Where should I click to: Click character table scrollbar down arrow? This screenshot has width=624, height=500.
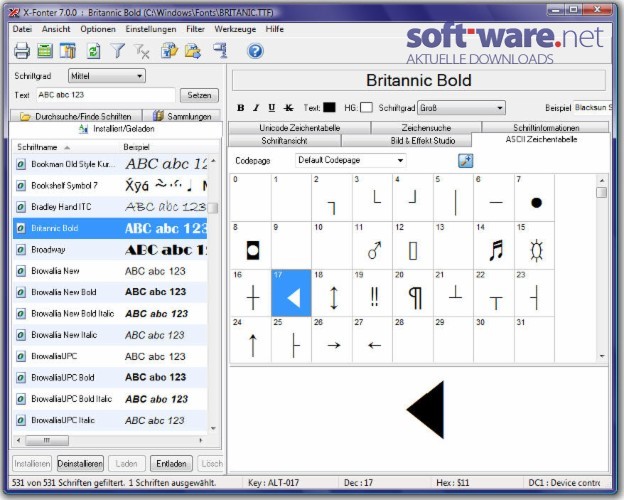pos(602,356)
